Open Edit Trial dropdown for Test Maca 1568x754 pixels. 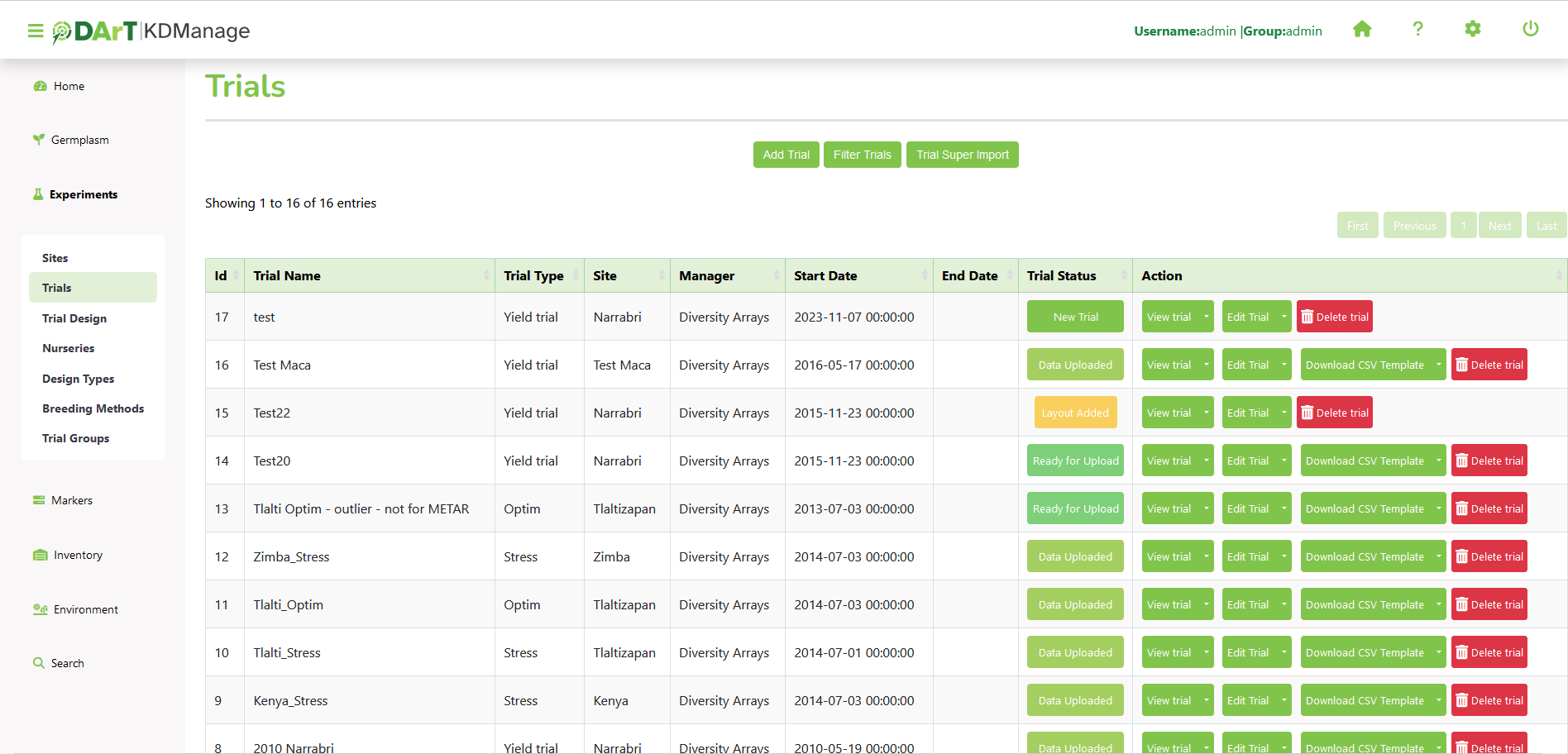coord(1284,365)
